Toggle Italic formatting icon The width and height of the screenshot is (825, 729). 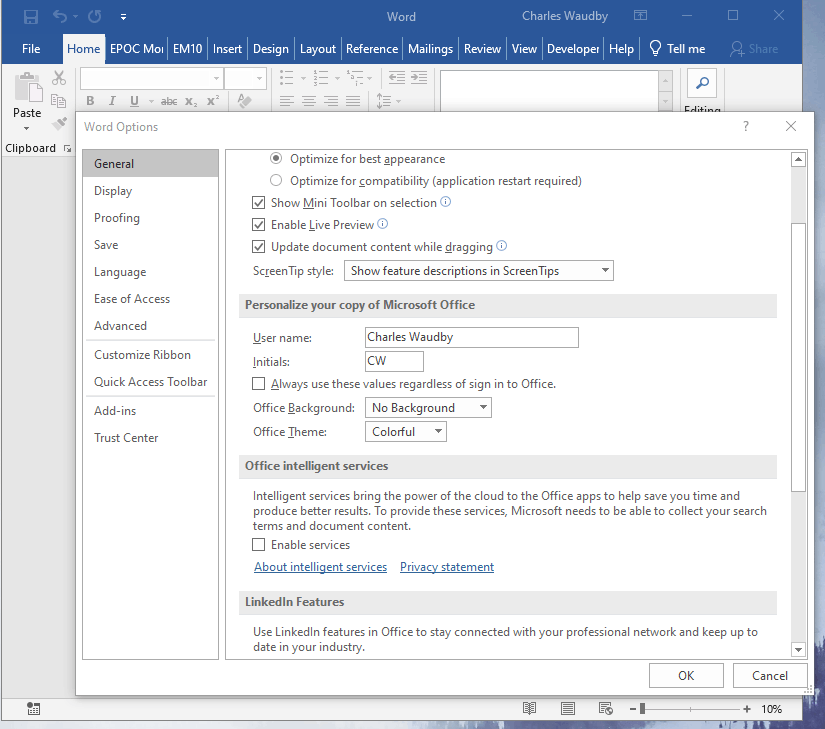(112, 101)
